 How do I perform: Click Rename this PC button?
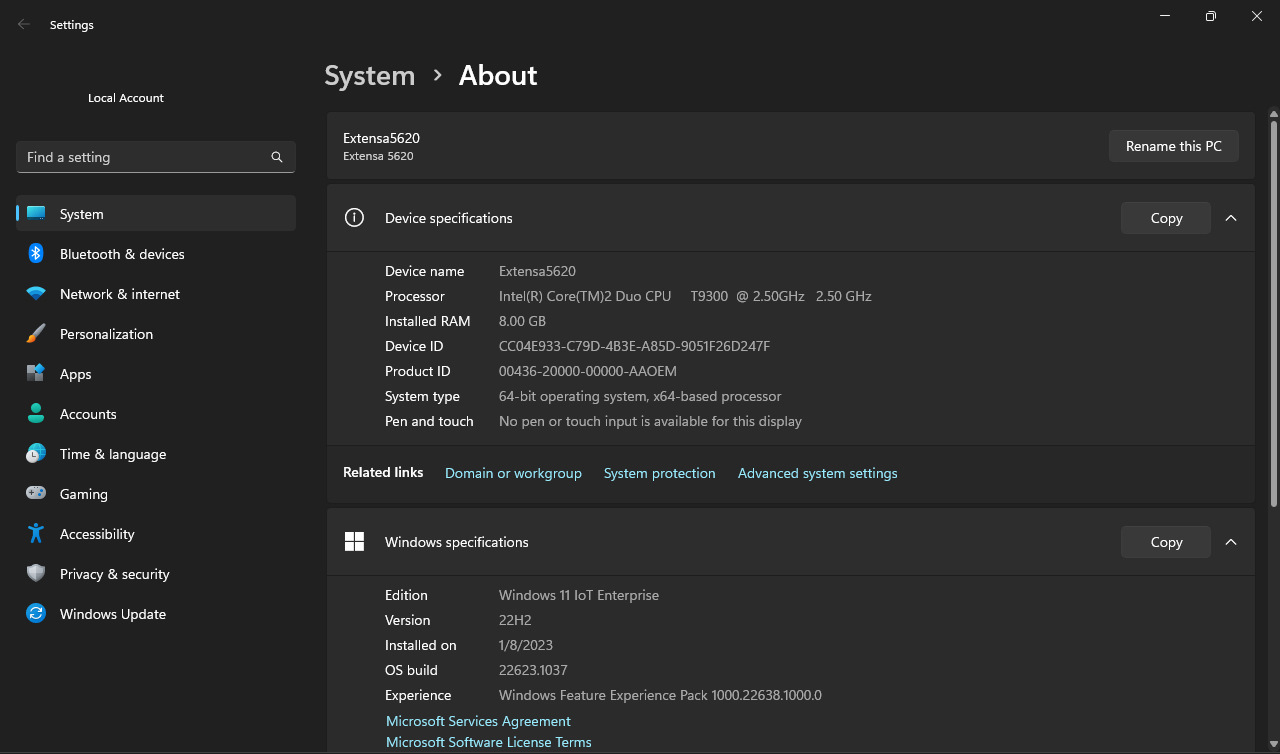pos(1173,146)
